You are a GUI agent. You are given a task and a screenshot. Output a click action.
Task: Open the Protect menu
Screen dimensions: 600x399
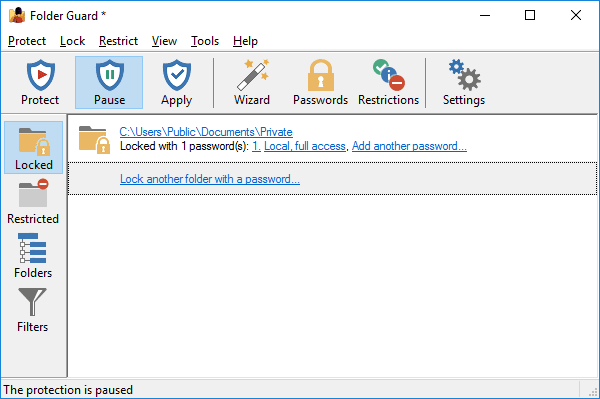27,41
